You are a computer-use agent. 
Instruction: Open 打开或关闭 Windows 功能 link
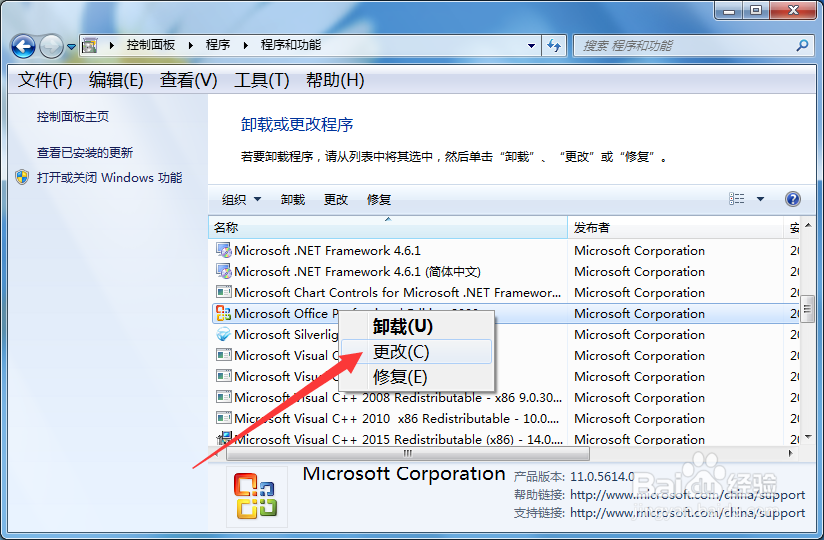click(x=109, y=178)
